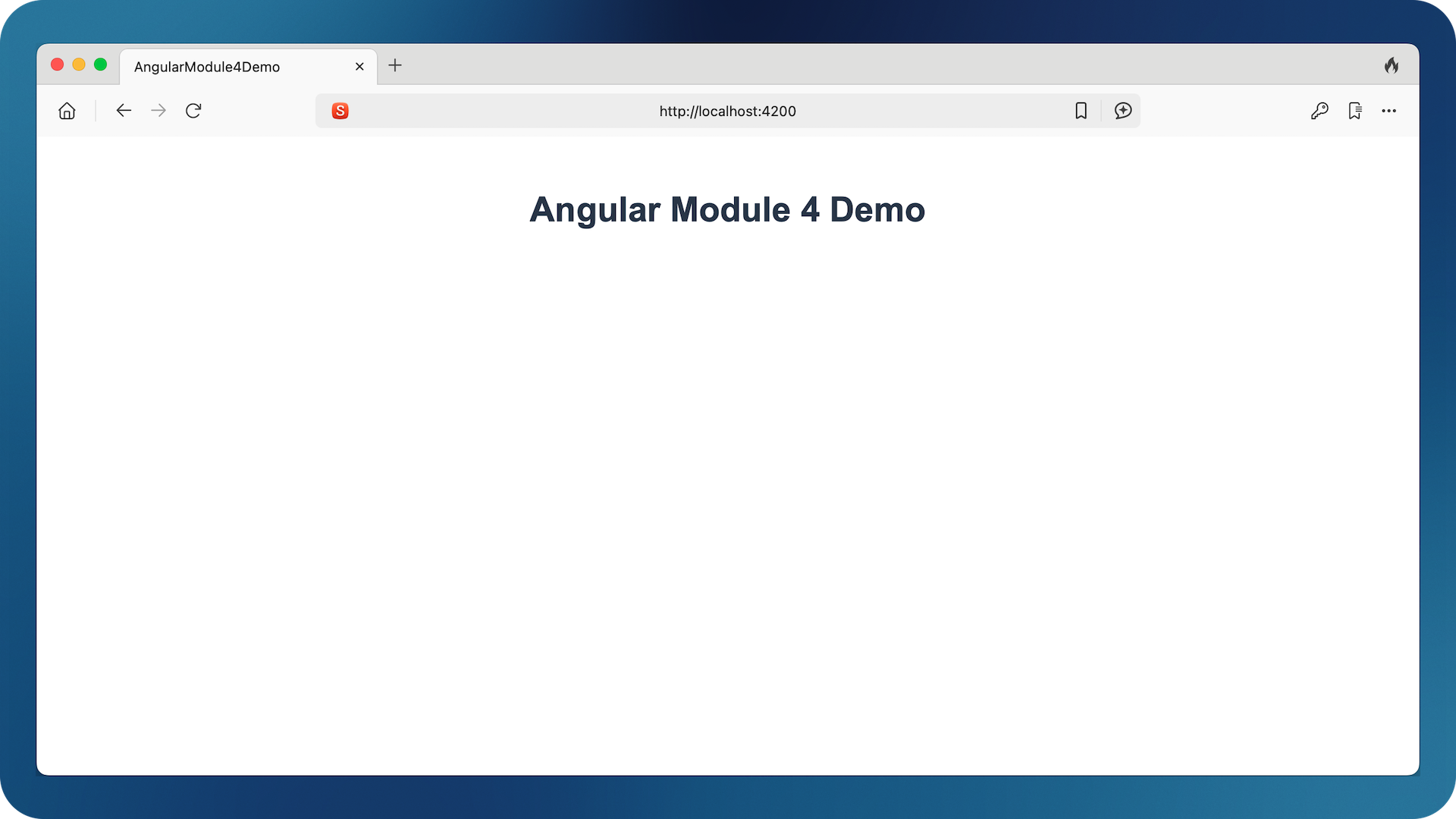Click the address bar showing localhost:4200
The image size is (1456, 819).
726,111
